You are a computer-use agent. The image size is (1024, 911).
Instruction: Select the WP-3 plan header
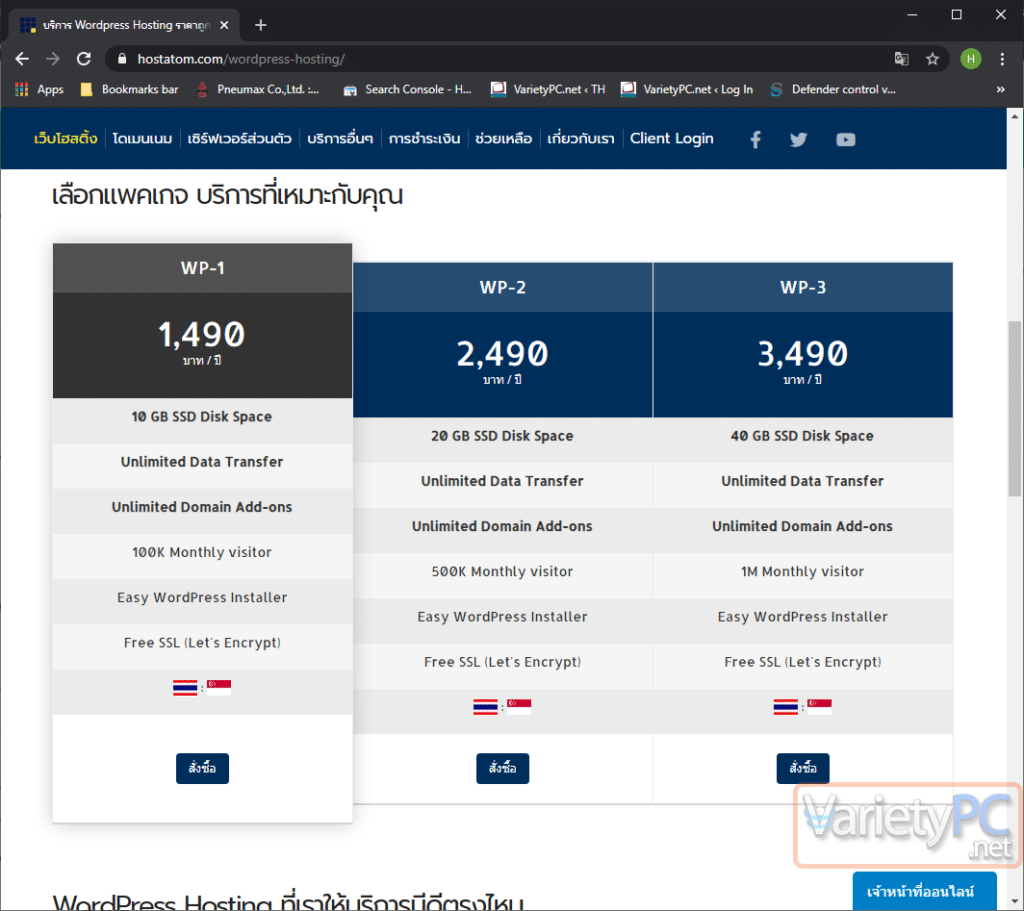(x=803, y=287)
